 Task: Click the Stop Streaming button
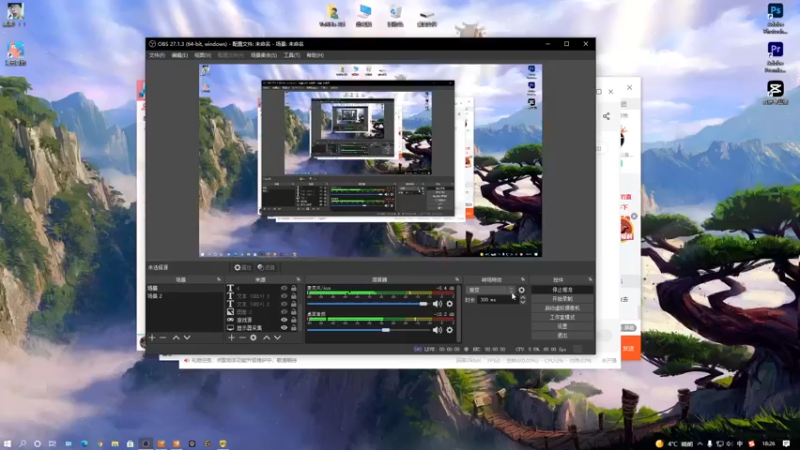(x=562, y=290)
